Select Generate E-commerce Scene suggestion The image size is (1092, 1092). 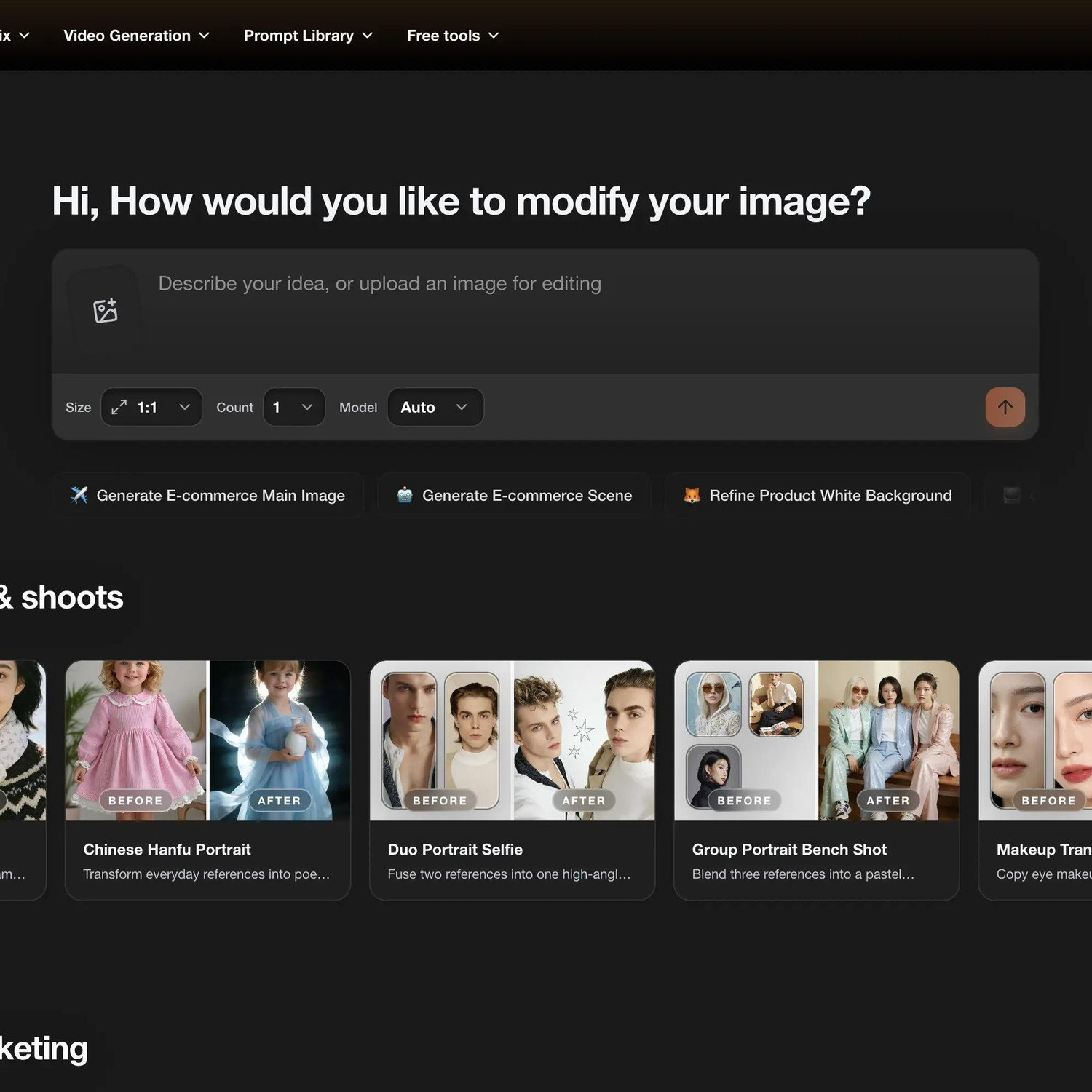pyautogui.click(x=514, y=495)
